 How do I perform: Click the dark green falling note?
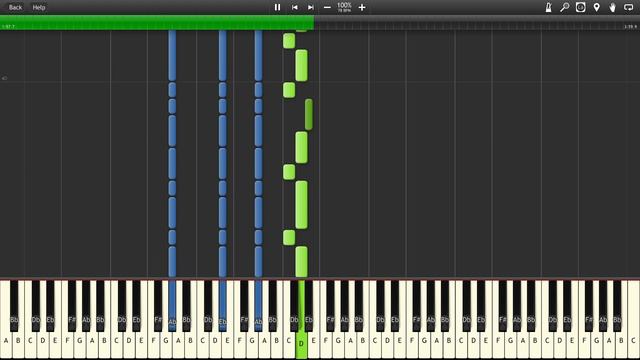pyautogui.click(x=309, y=114)
